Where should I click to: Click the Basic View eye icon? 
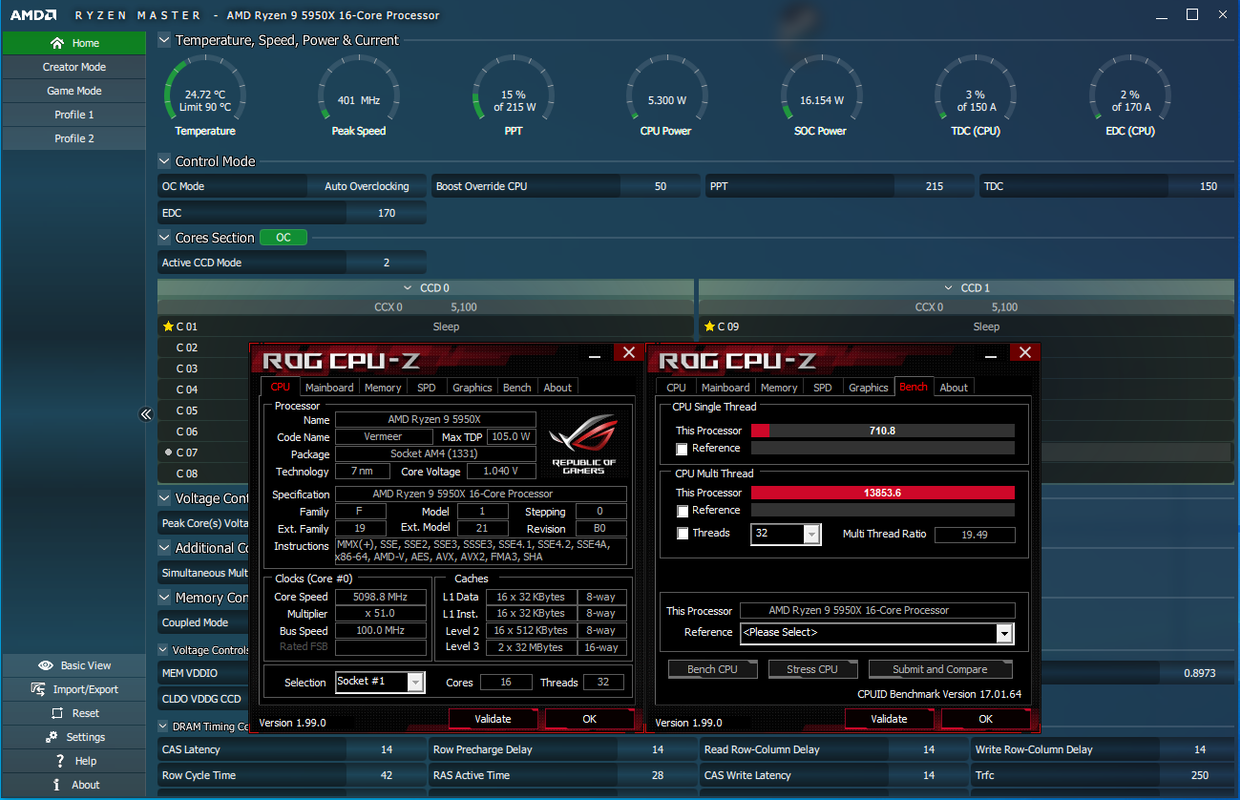click(45, 665)
